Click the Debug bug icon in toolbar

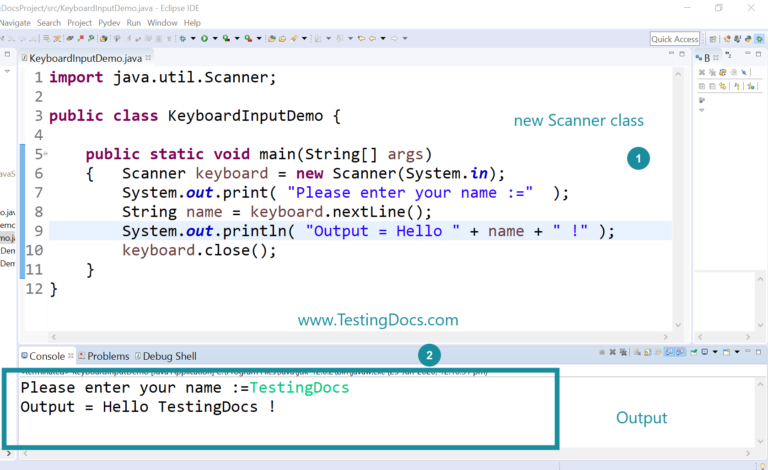click(x=183, y=39)
